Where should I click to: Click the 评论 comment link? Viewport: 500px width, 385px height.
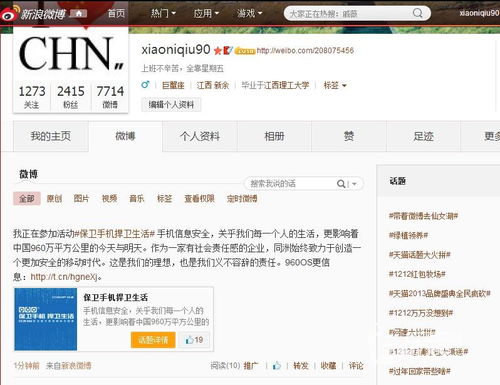(356, 366)
